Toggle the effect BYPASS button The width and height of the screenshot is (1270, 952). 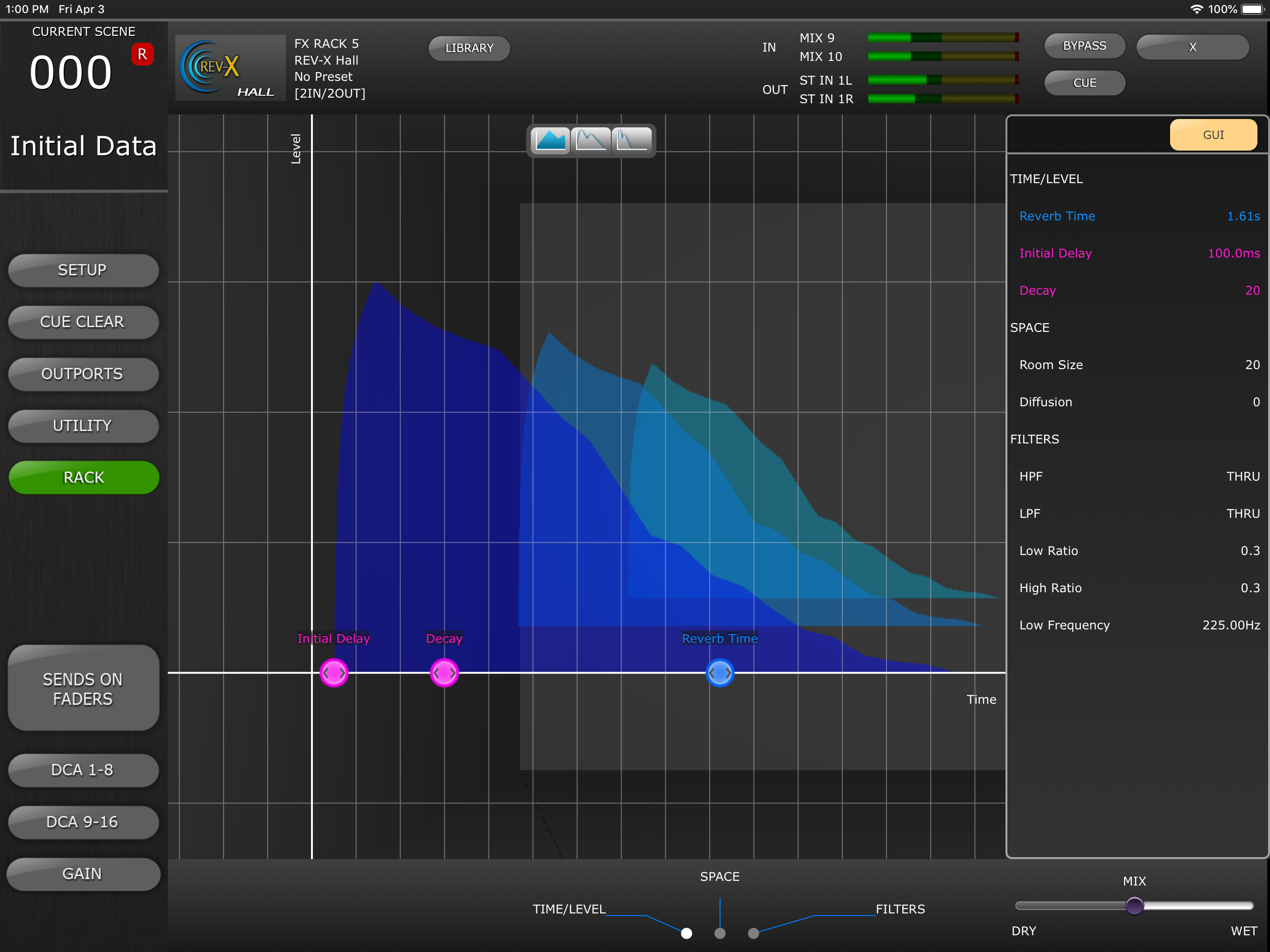[x=1084, y=46]
